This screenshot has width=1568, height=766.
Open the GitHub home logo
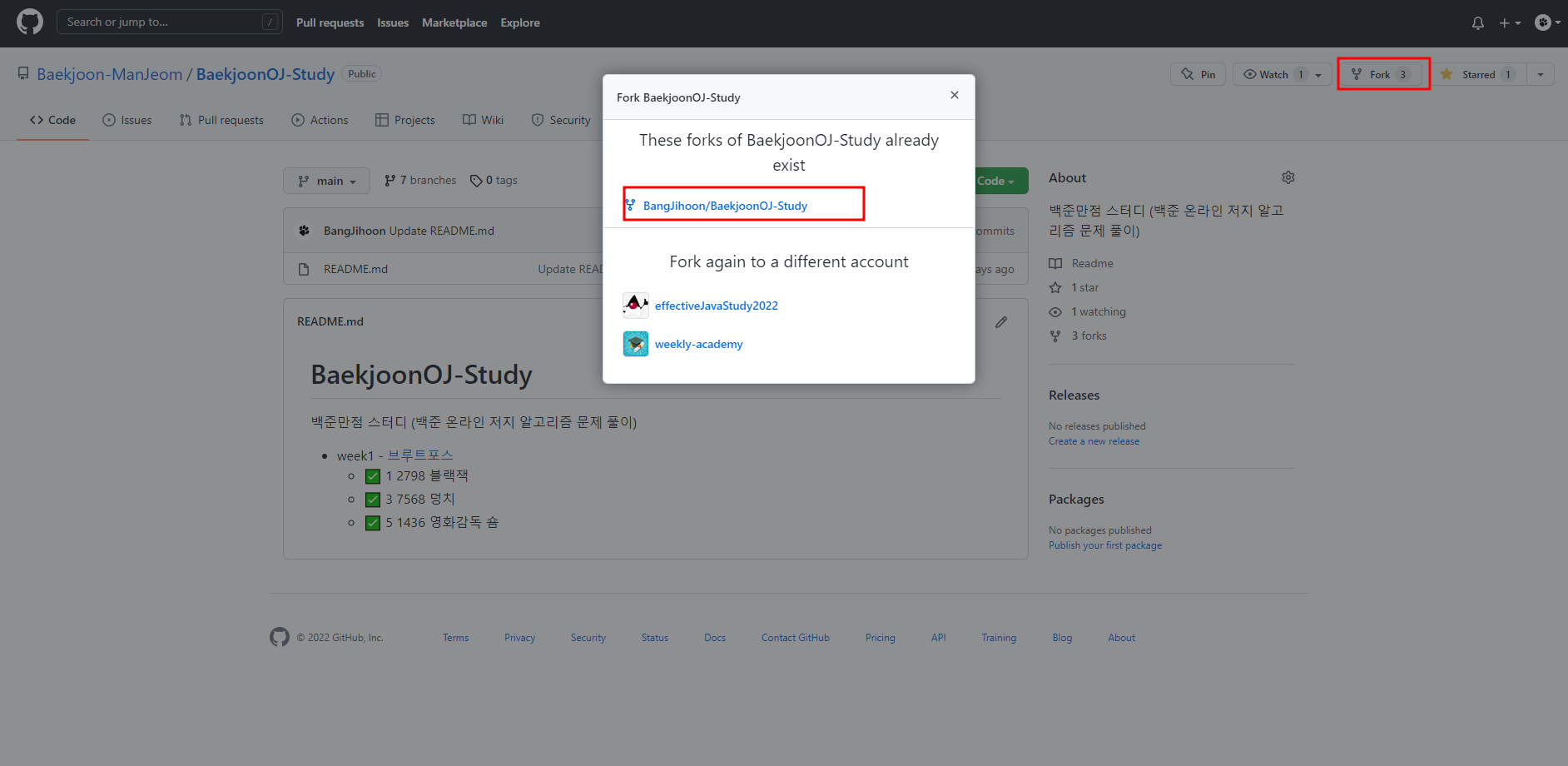30,22
